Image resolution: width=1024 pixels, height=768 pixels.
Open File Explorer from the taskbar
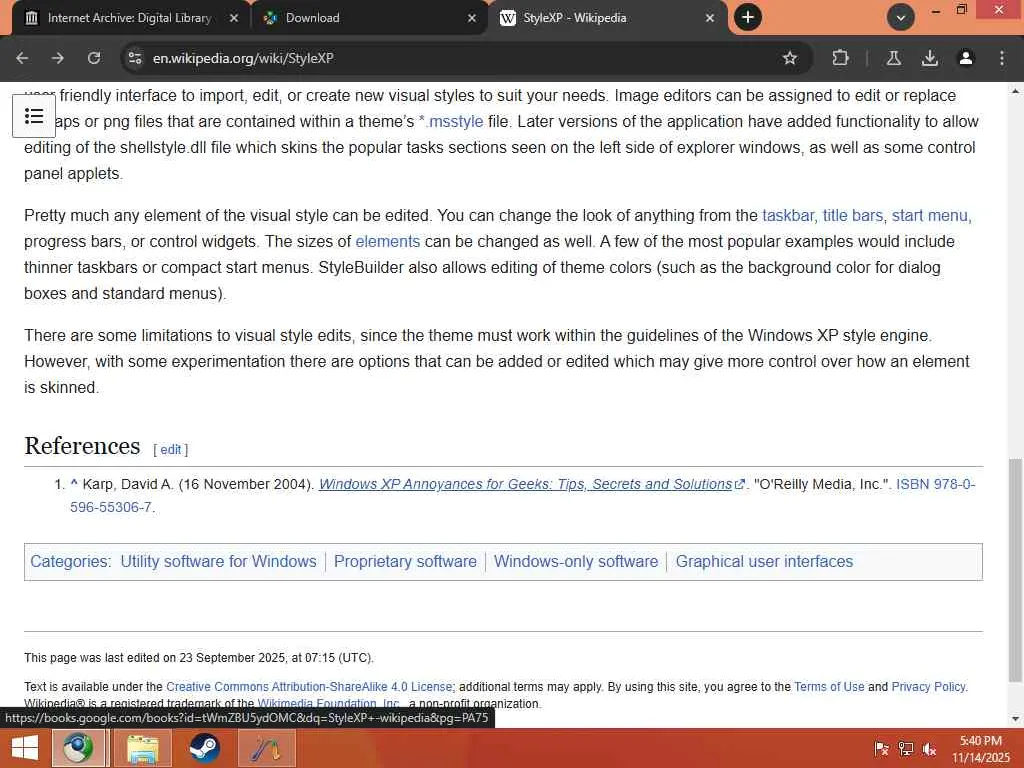(x=143, y=748)
